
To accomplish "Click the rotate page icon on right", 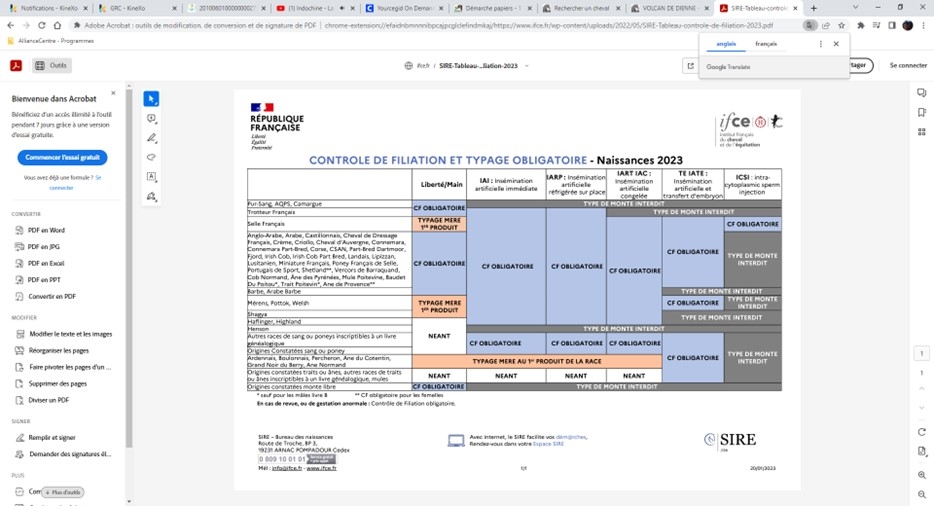I will point(921,431).
